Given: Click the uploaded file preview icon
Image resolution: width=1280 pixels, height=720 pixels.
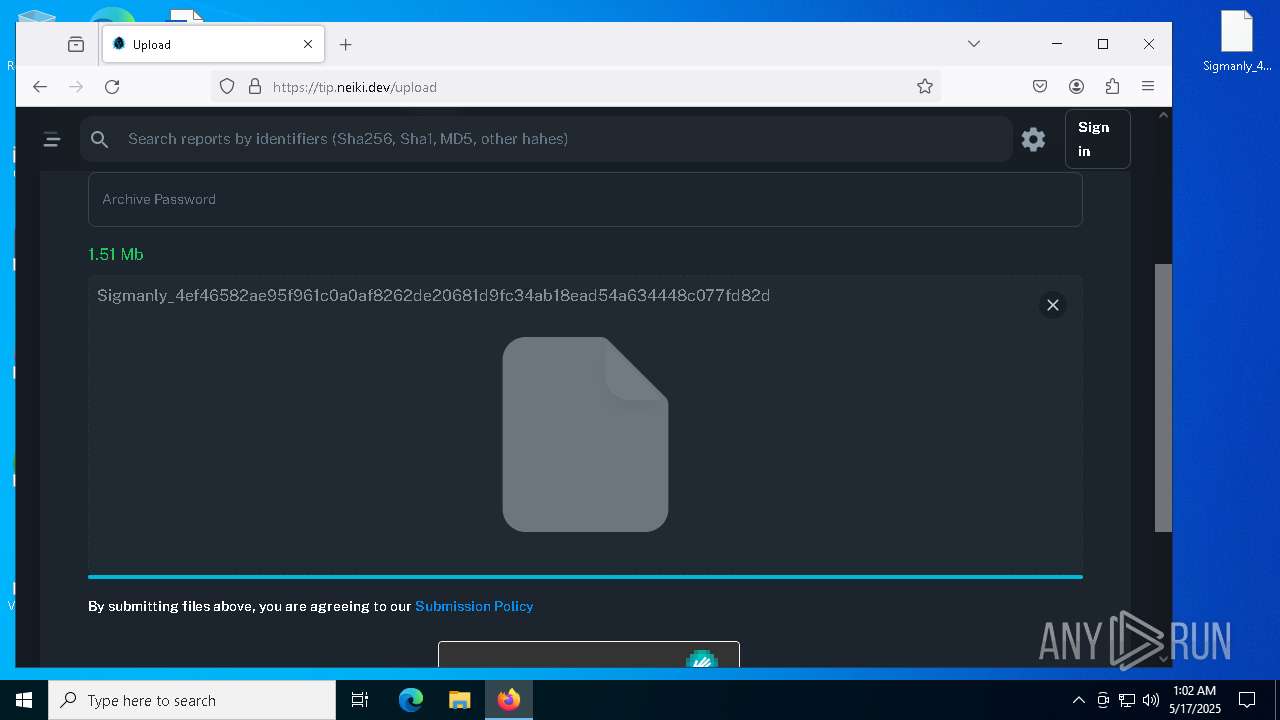Looking at the screenshot, I should pyautogui.click(x=585, y=434).
